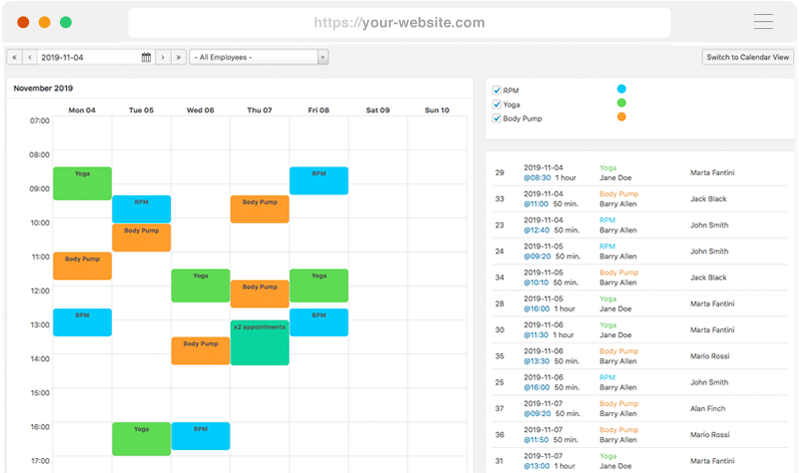Viewport: 799px width, 473px height.
Task: Switch to Calendar View
Action: (748, 57)
